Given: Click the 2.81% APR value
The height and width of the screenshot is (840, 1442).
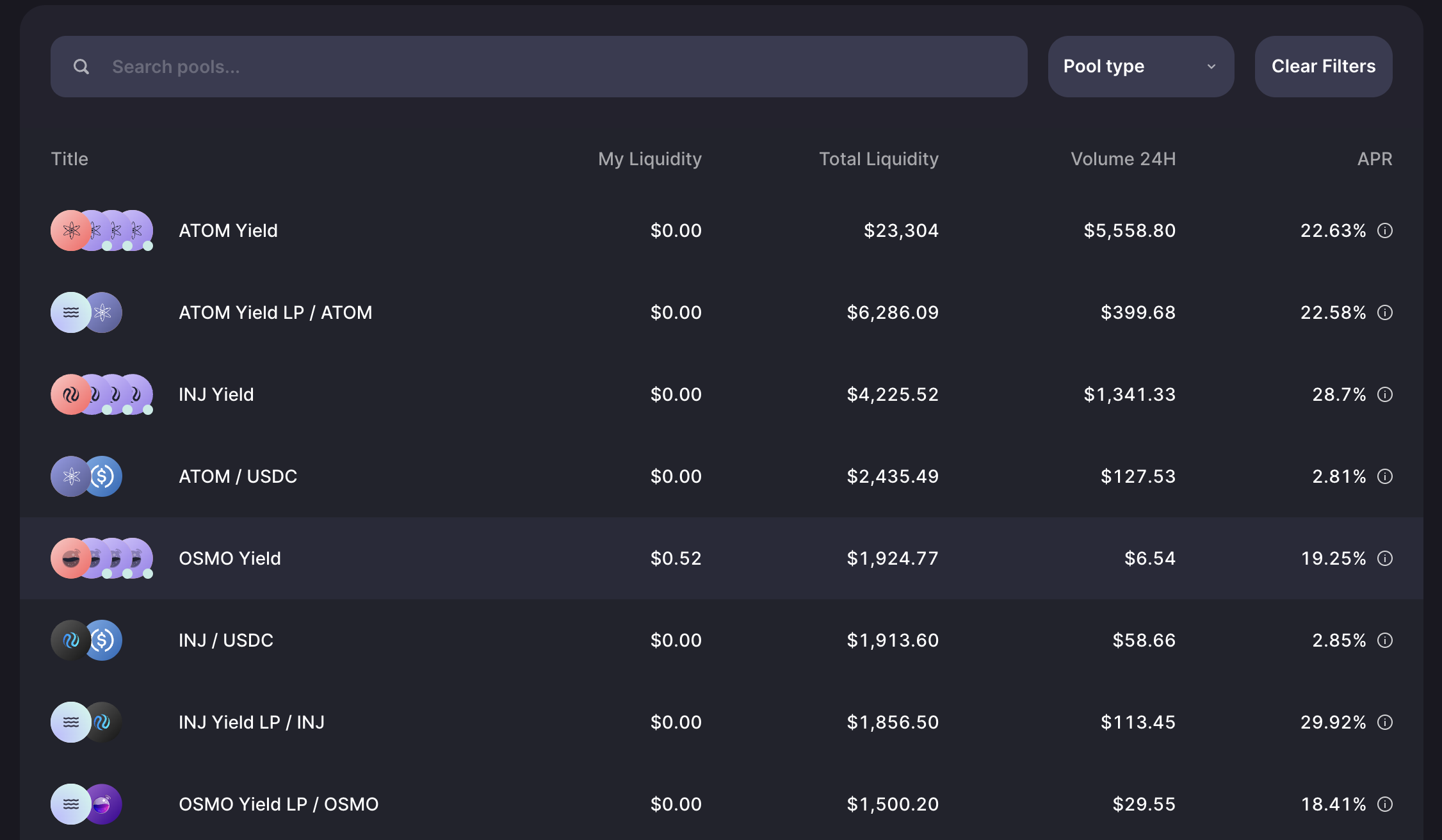Looking at the screenshot, I should tap(1340, 476).
